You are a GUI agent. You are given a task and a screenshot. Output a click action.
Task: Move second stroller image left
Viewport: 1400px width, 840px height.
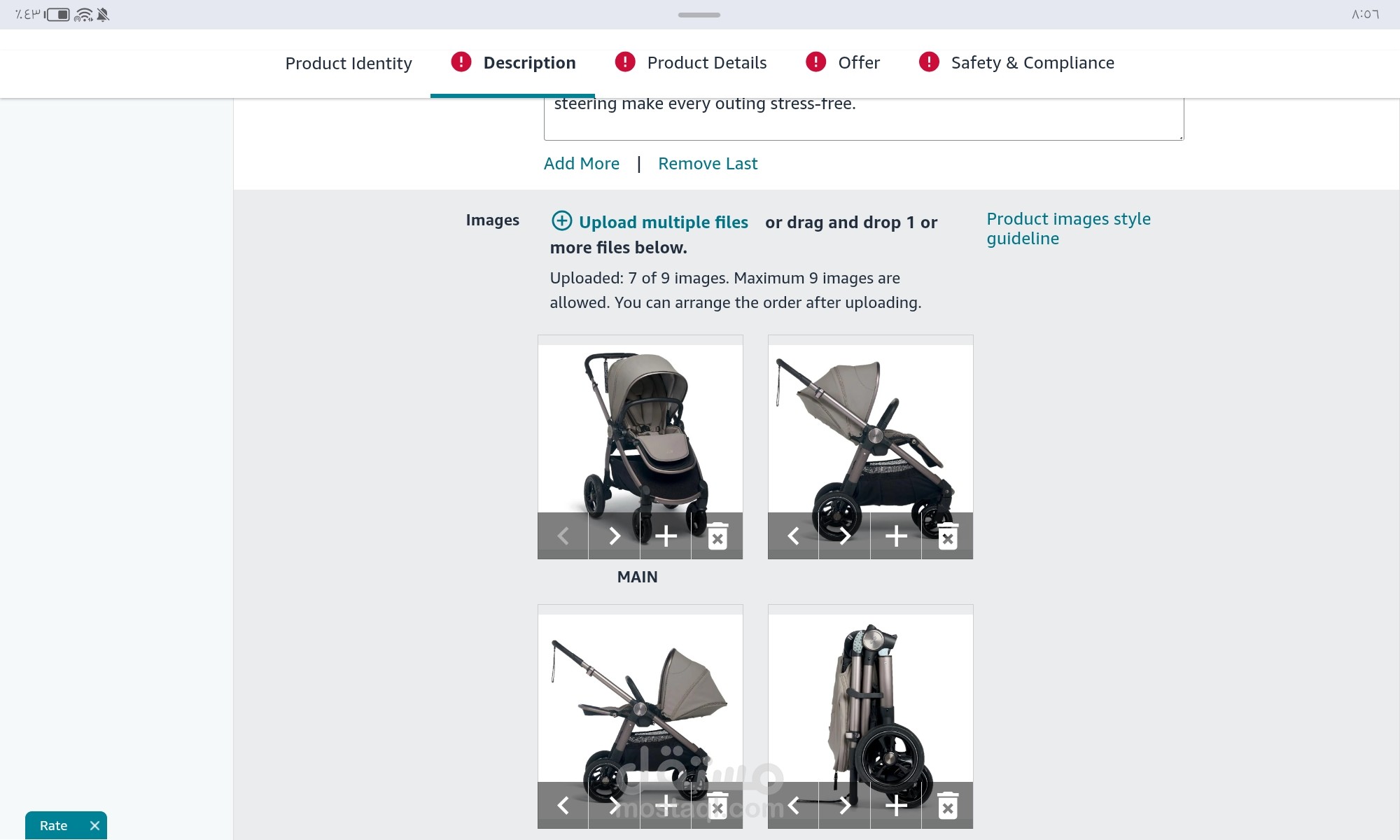[793, 536]
